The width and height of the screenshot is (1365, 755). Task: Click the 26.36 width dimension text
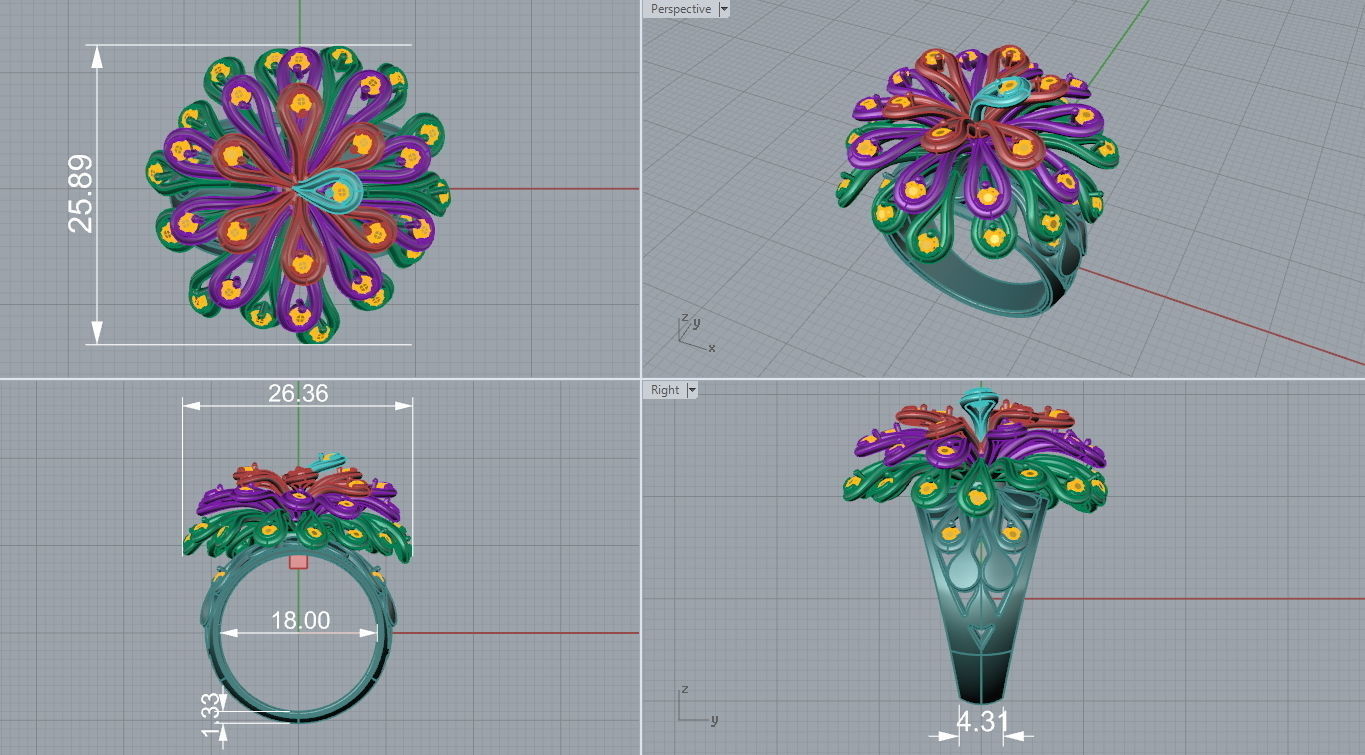point(298,393)
